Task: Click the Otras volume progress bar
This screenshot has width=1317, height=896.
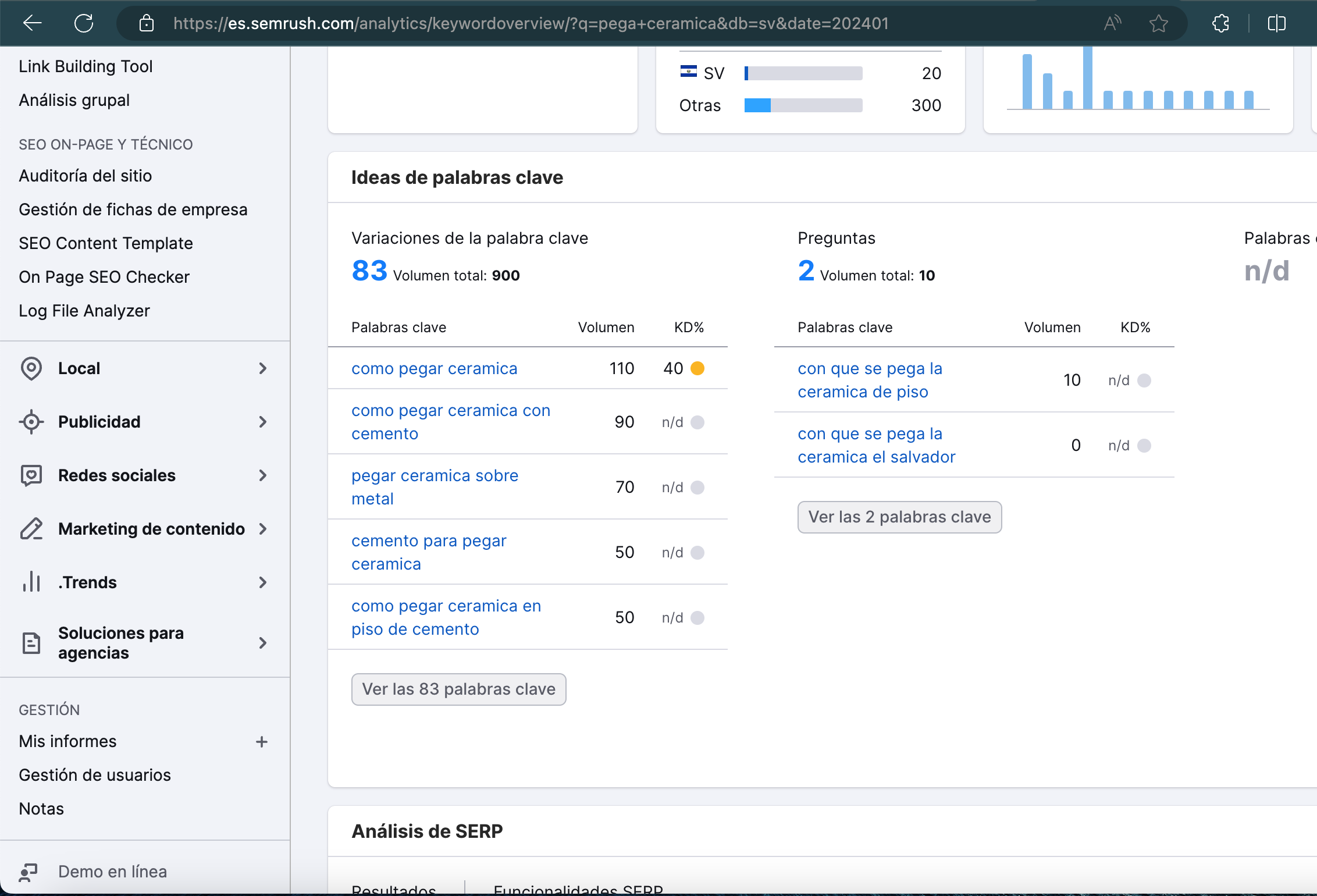Action: [803, 105]
